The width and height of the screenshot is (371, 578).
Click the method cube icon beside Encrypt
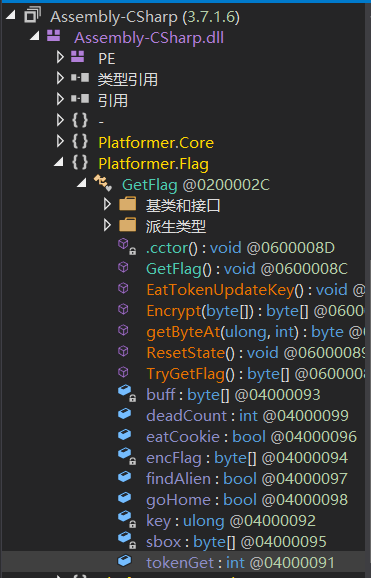[x=123, y=309]
